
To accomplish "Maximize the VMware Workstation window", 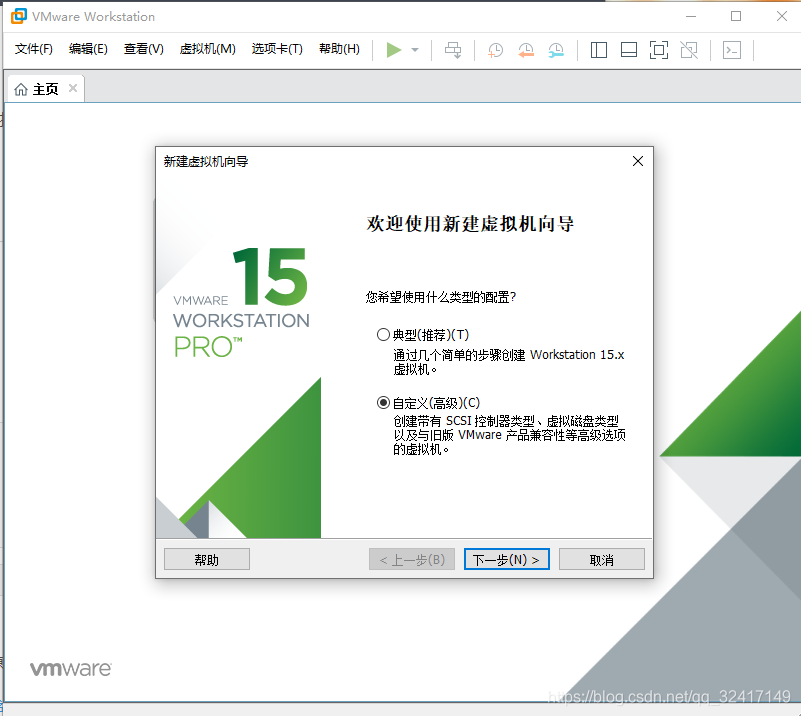I will (x=736, y=16).
